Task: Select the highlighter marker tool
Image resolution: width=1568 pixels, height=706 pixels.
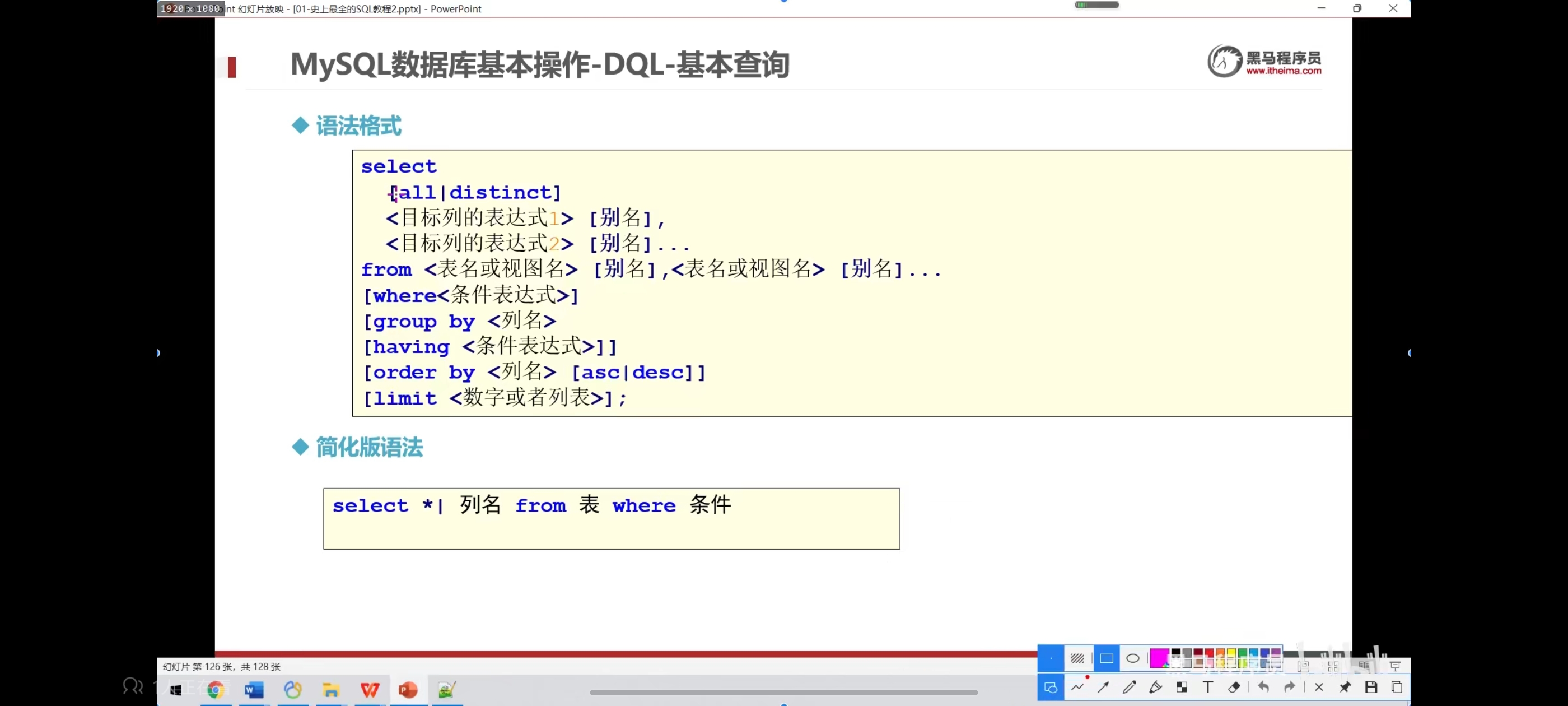Action: tap(1155, 687)
